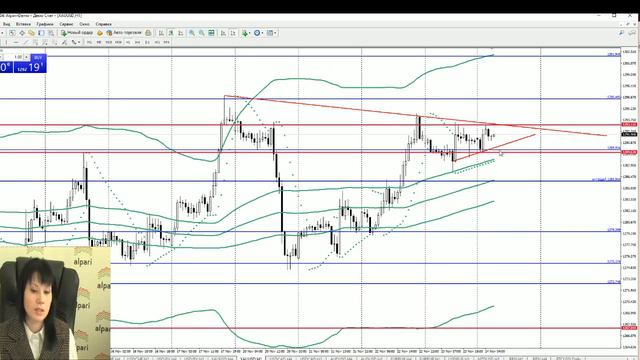Open the Сервис menu
The image size is (640, 360).
(66, 24)
